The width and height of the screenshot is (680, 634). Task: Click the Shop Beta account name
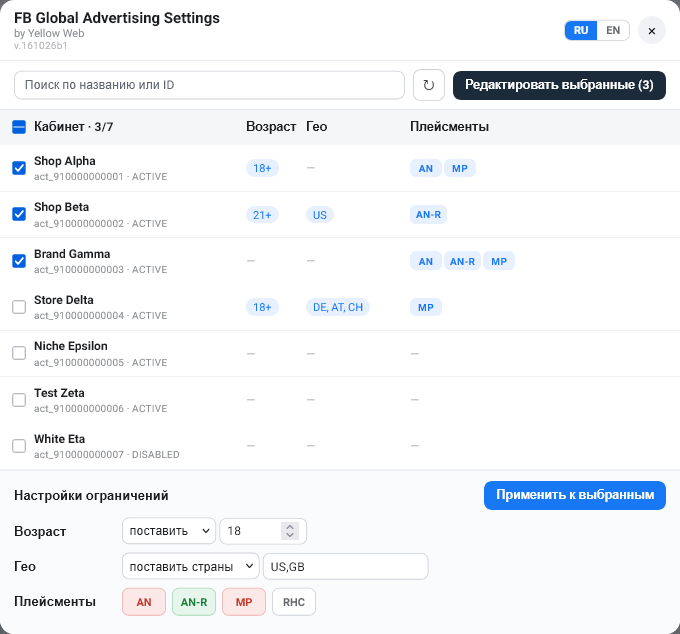tap(62, 207)
